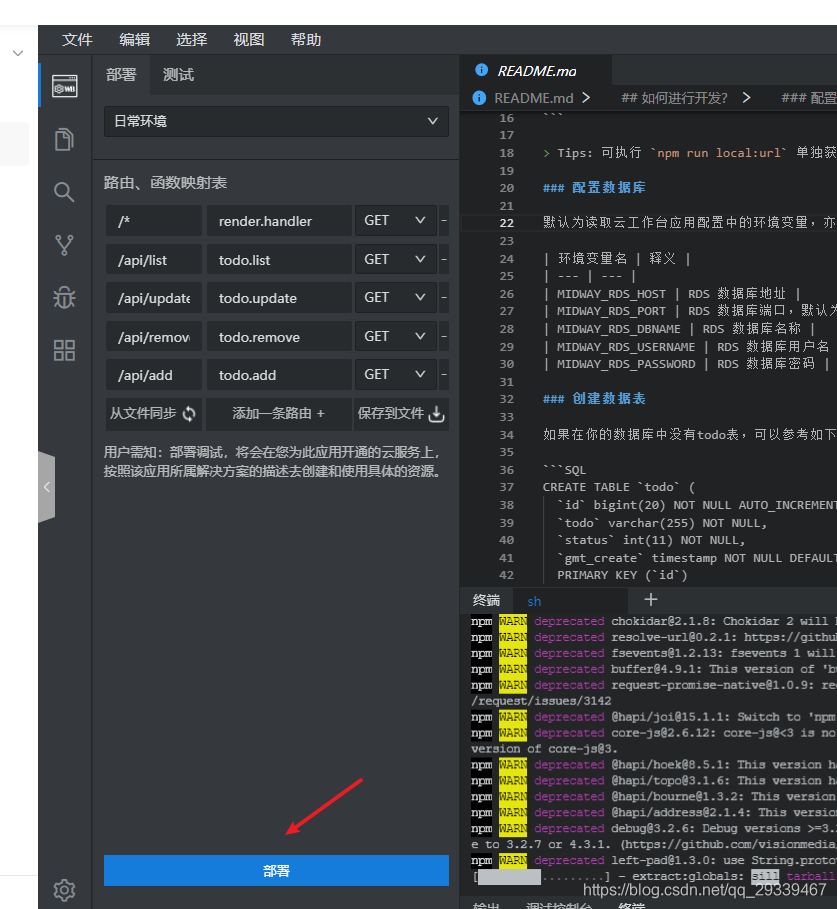Click the /* route path field
The image size is (837, 909).
(154, 220)
